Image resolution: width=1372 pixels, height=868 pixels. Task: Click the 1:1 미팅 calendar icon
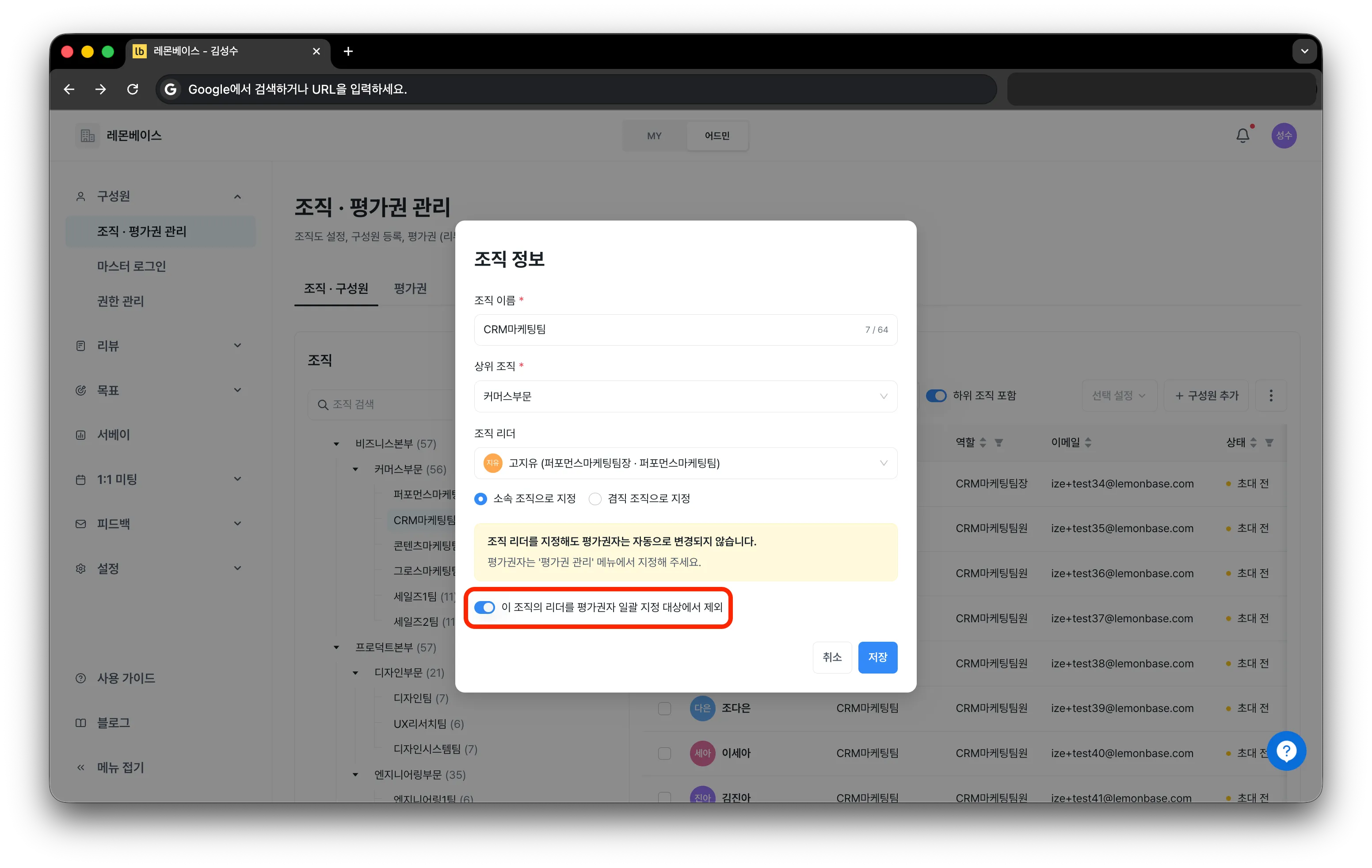pos(81,480)
